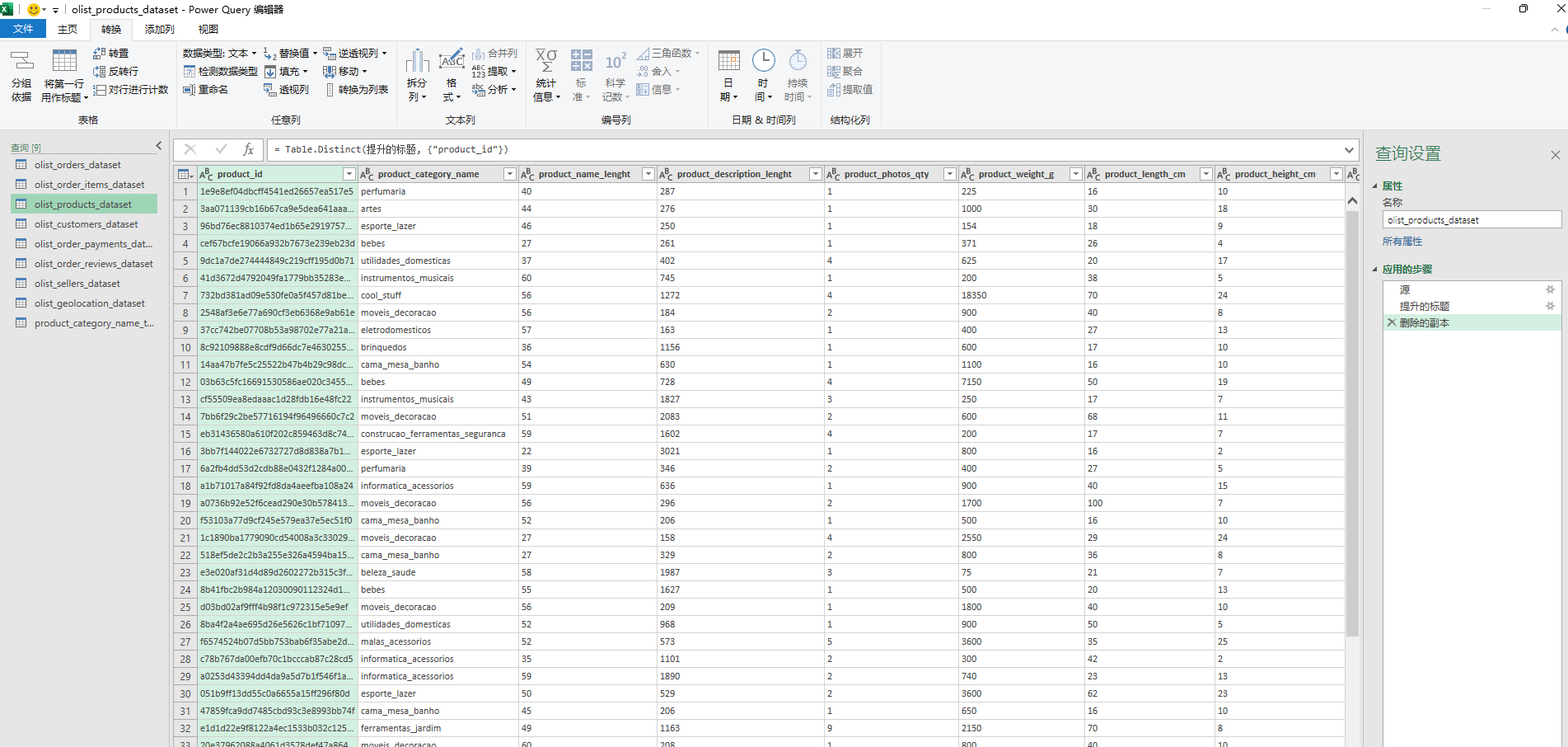Click Use First Row as Headers (将第一行用作标题)
The image size is (1568, 747).
coord(64,75)
